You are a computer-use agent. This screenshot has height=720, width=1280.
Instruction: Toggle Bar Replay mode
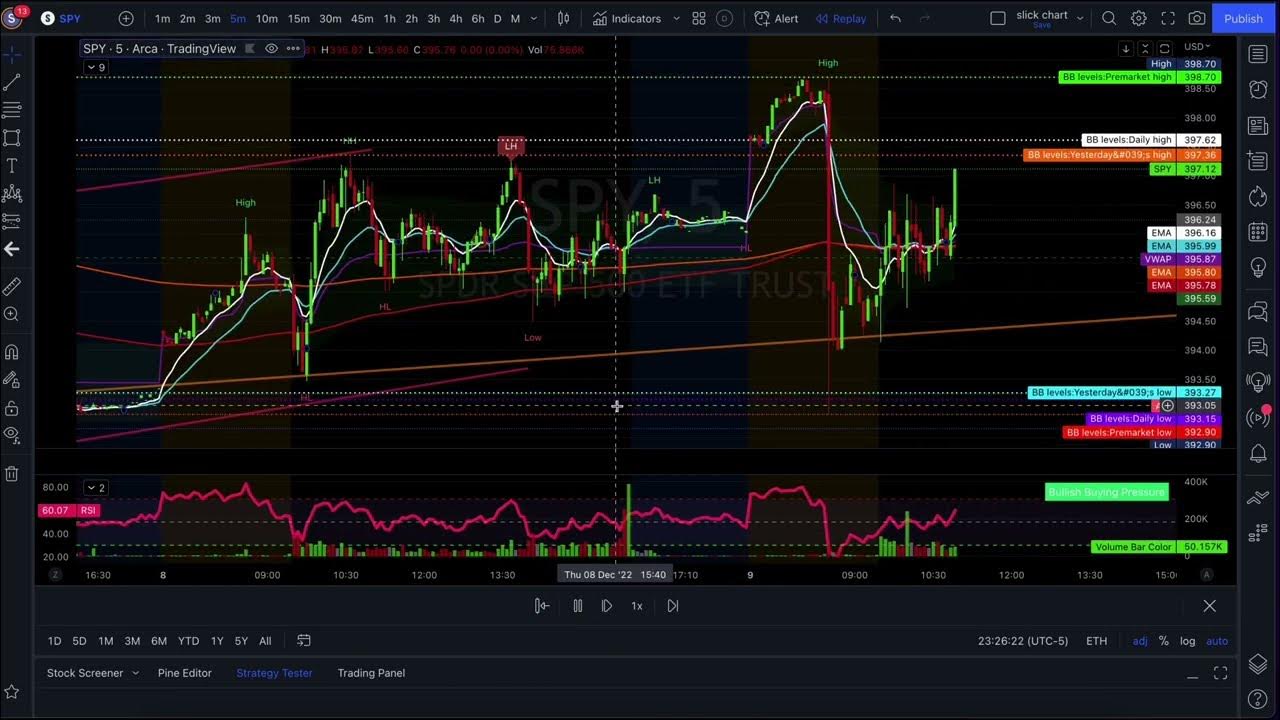840,18
